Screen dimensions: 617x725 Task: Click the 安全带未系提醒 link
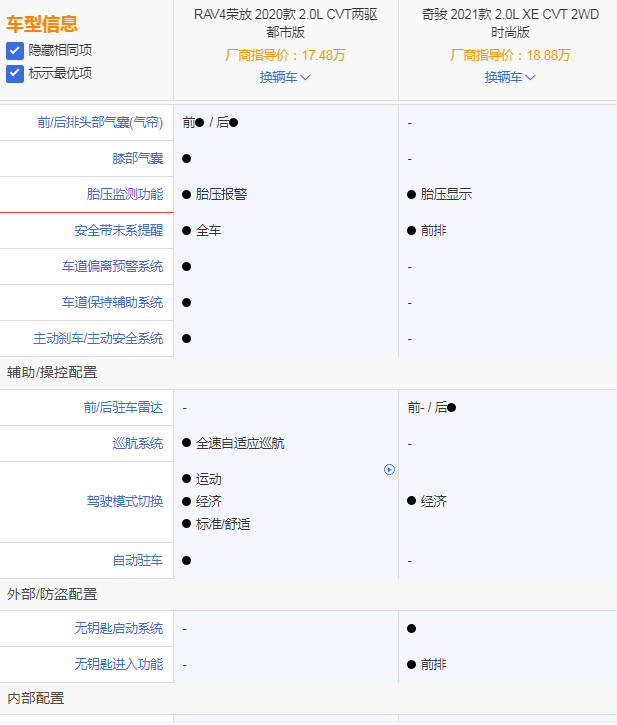click(119, 231)
